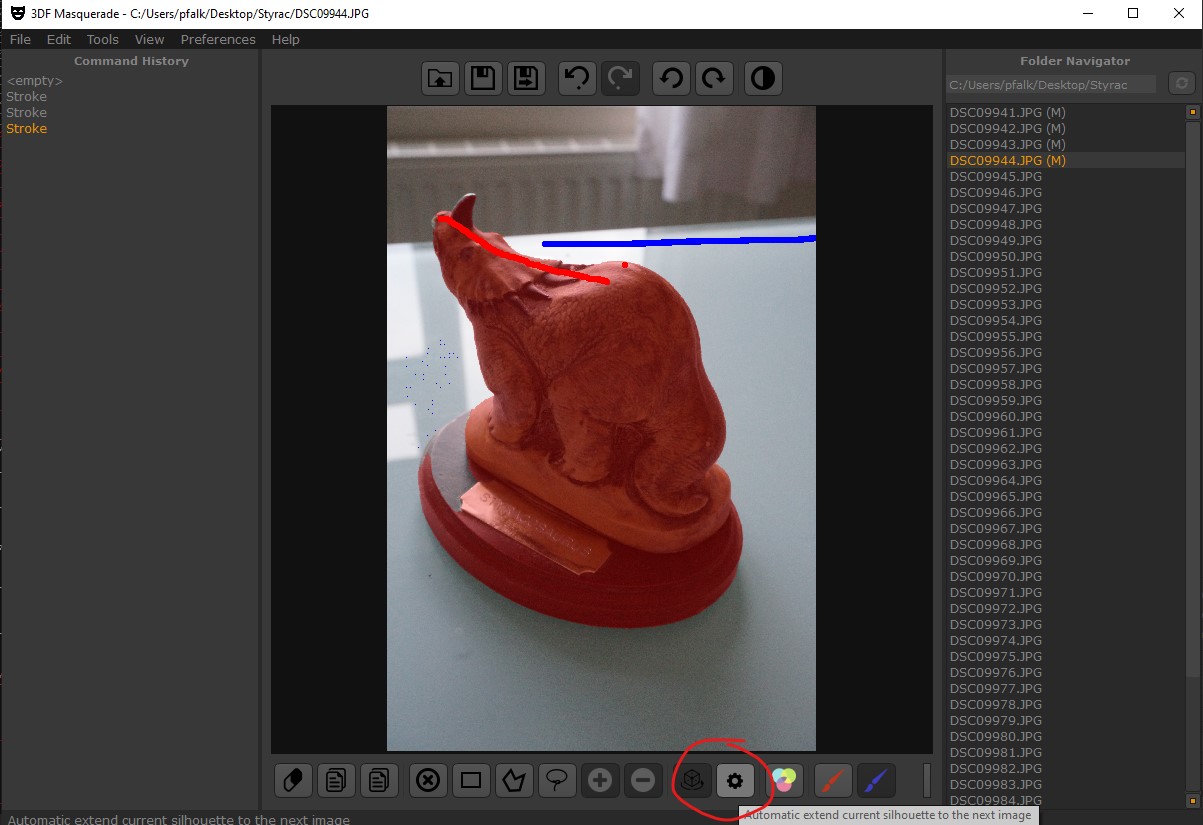Click the 3D cube icon in bottom toolbar
The image size is (1203, 825).
point(692,781)
